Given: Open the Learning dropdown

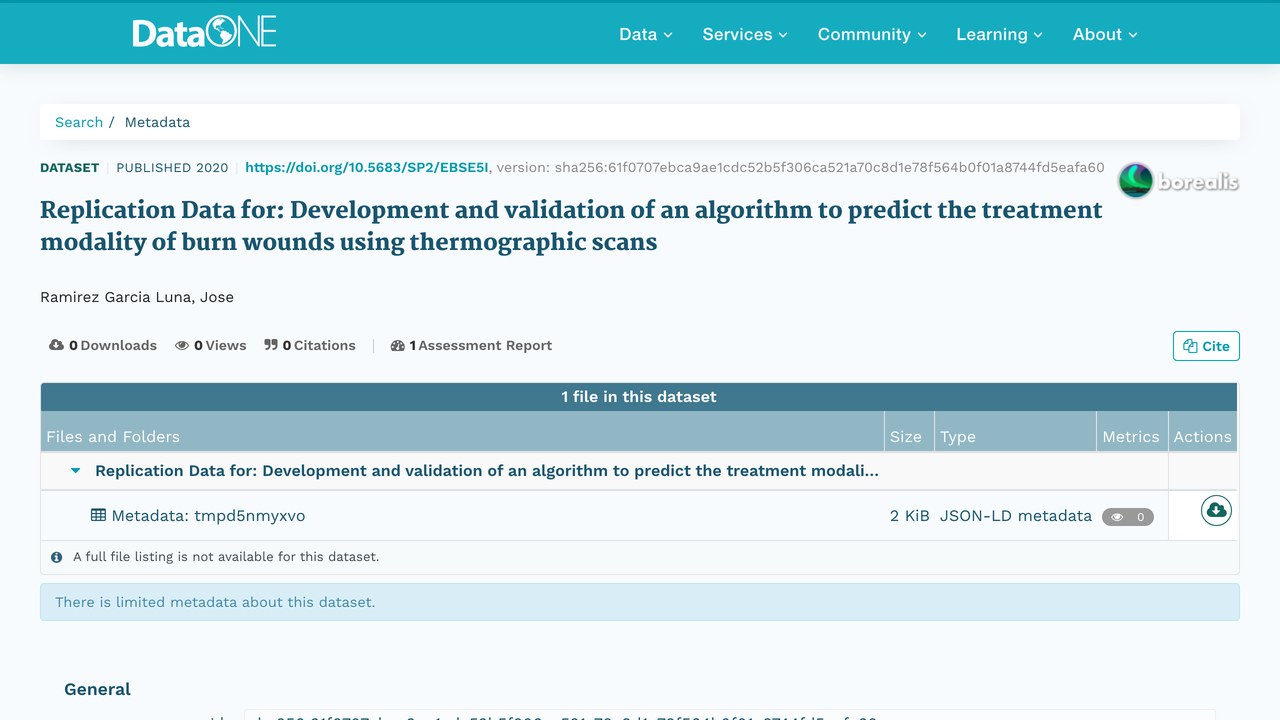Looking at the screenshot, I should (x=999, y=34).
